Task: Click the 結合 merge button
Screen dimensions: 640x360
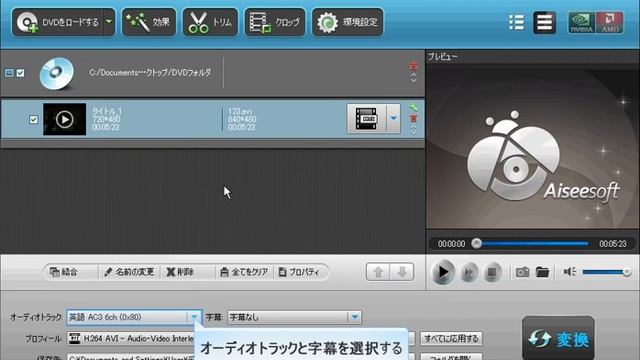Action: 64,272
